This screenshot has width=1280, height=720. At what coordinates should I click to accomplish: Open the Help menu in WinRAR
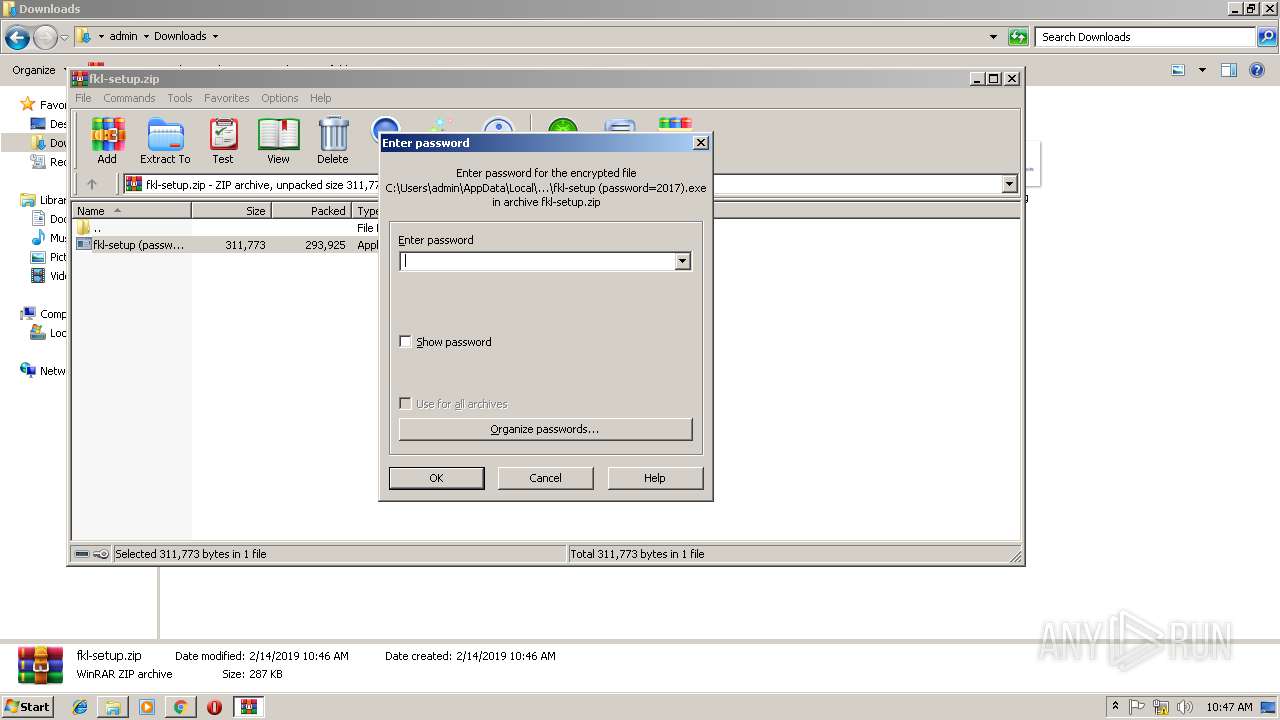coord(320,98)
